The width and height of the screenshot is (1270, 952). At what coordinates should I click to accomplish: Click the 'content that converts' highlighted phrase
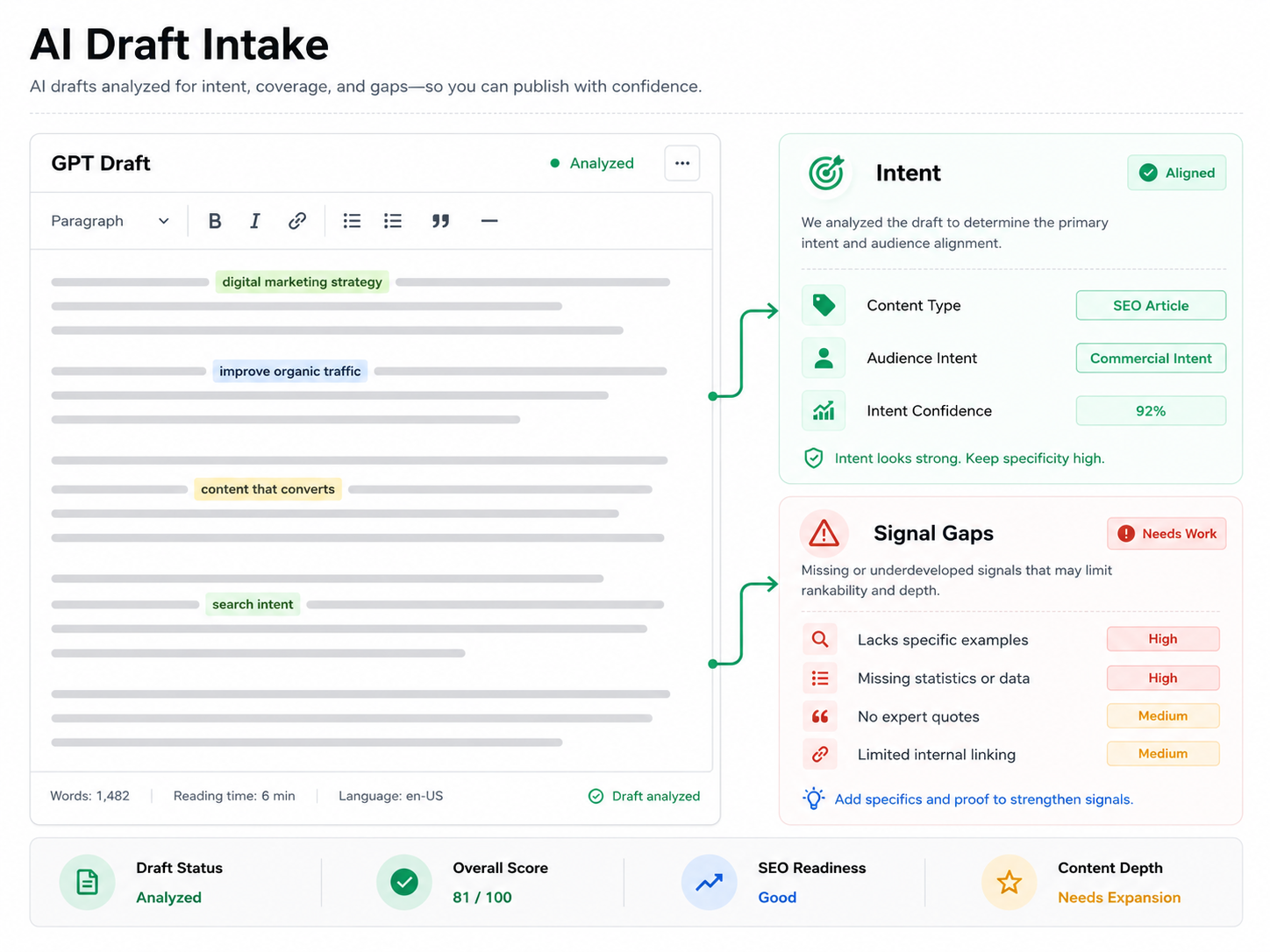268,489
